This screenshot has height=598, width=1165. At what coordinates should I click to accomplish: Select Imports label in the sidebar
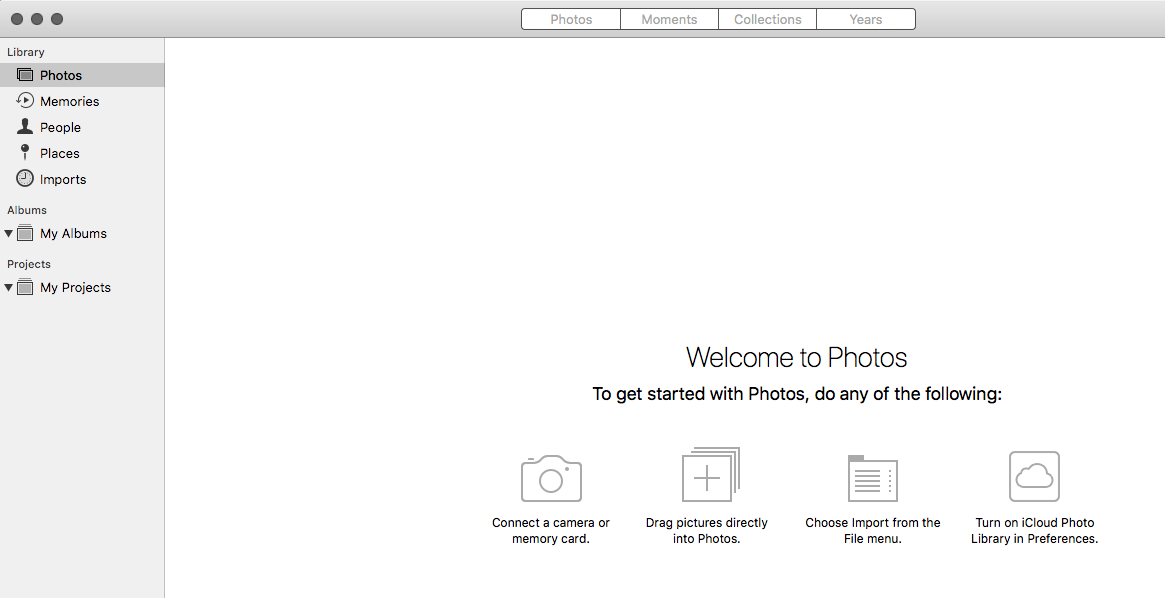pos(63,179)
